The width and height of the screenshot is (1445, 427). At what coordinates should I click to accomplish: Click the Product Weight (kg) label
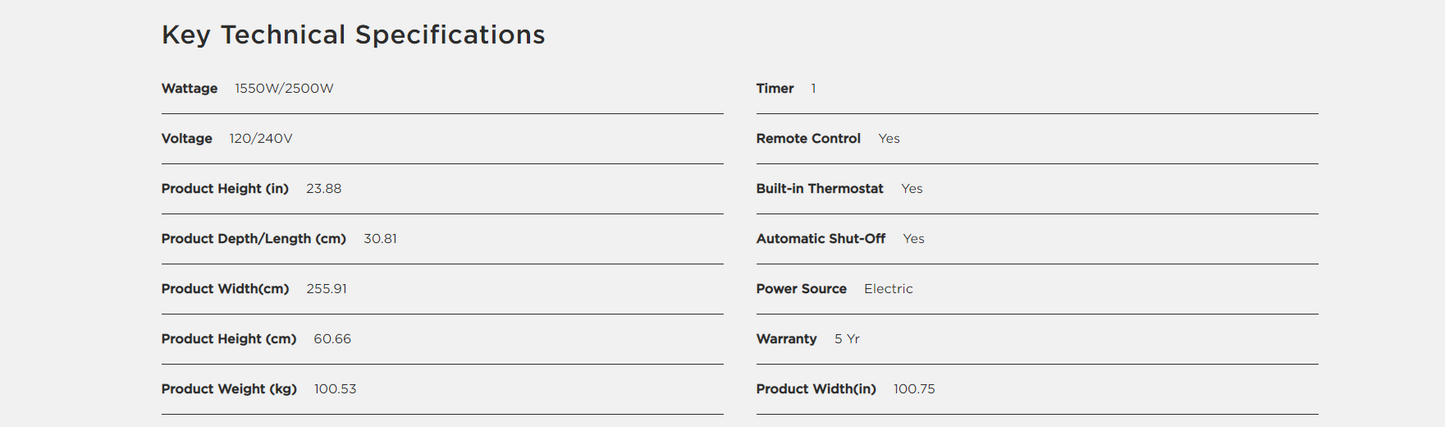[229, 389]
